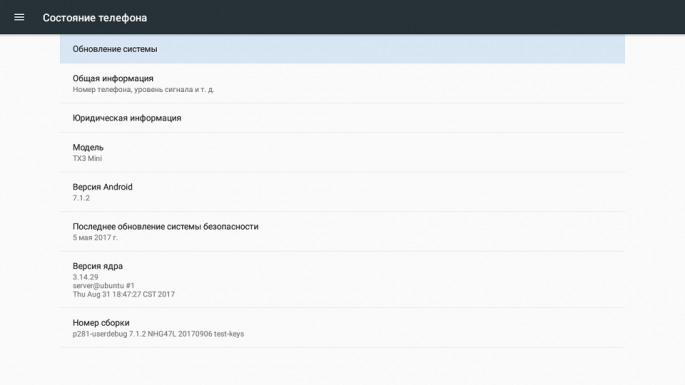The height and width of the screenshot is (385, 685).
Task: Select the Версия ядра entry
Action: pos(342,280)
